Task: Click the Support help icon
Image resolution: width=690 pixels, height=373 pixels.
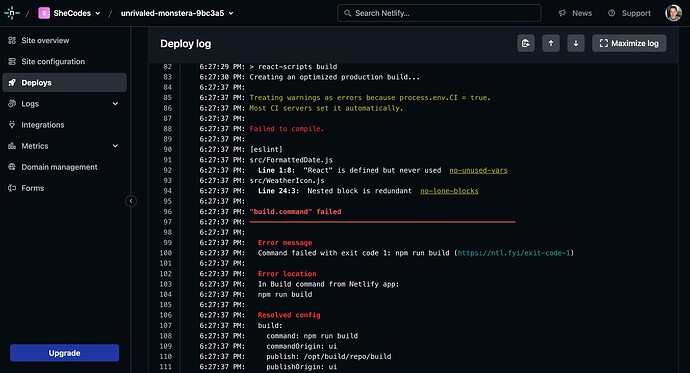Action: 612,13
